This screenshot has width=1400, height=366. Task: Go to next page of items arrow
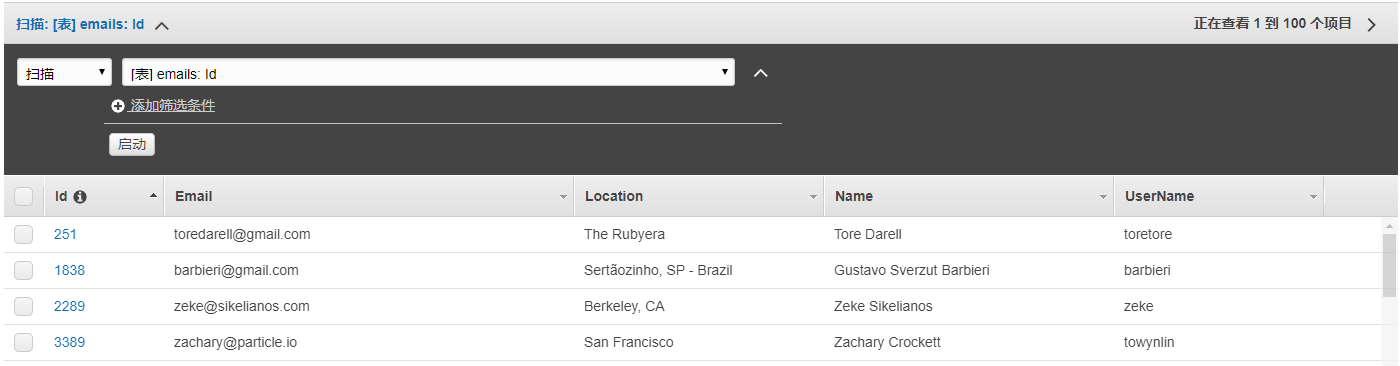(x=1372, y=24)
